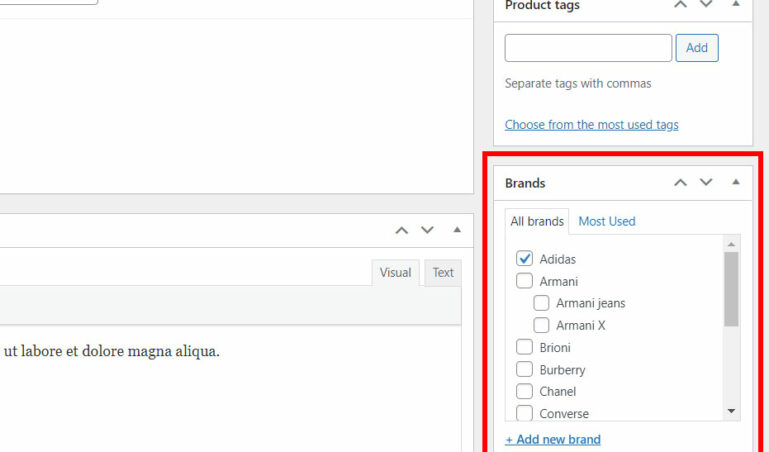Move the editor panel up arrow
The image size is (769, 452).
(x=402, y=230)
